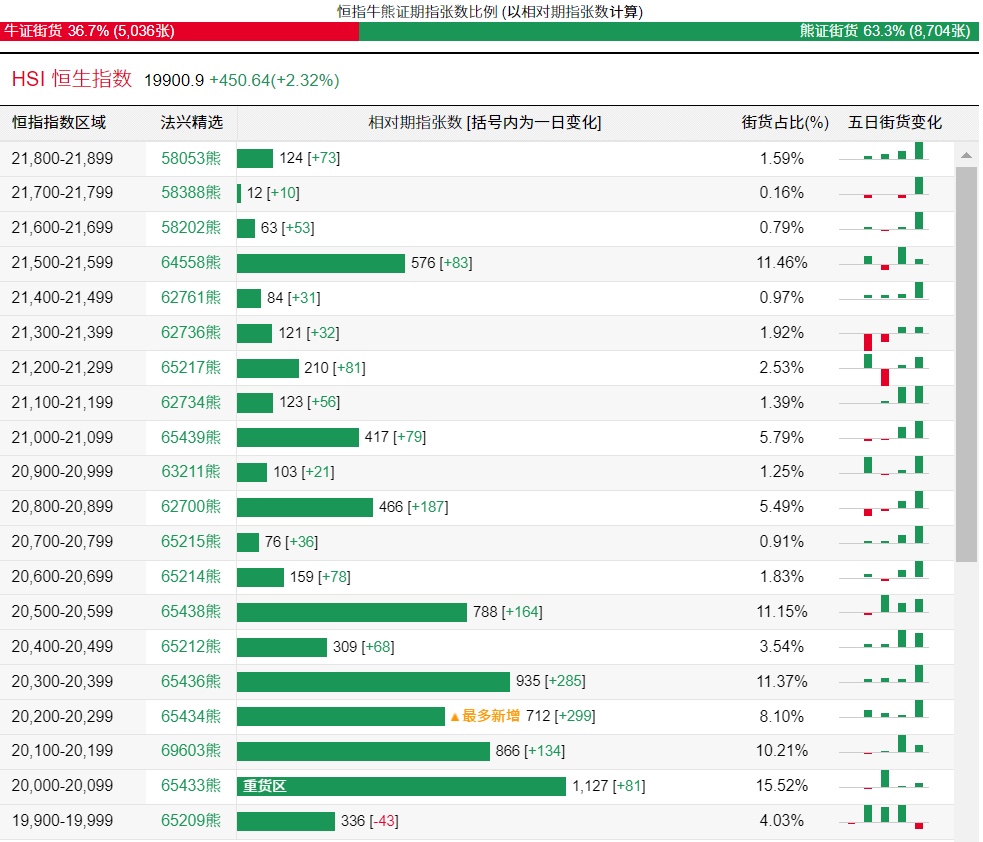Open the 65209熊 warrant link
Viewport: 983px width, 842px height.
tap(191, 821)
